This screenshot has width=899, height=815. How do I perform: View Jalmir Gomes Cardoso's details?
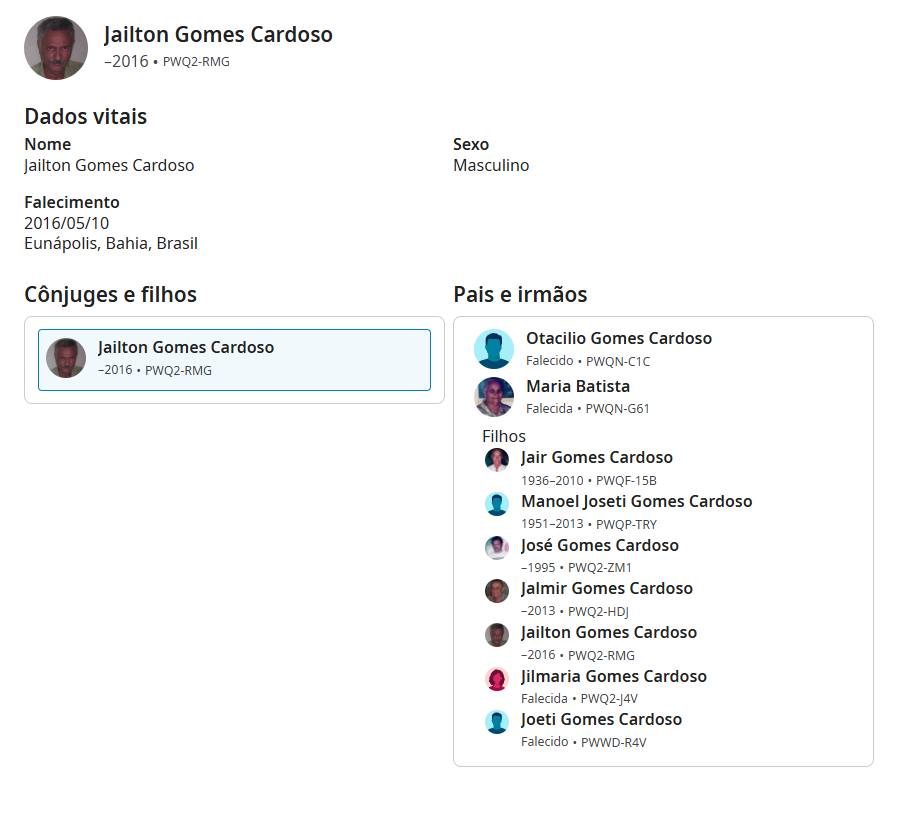click(606, 588)
